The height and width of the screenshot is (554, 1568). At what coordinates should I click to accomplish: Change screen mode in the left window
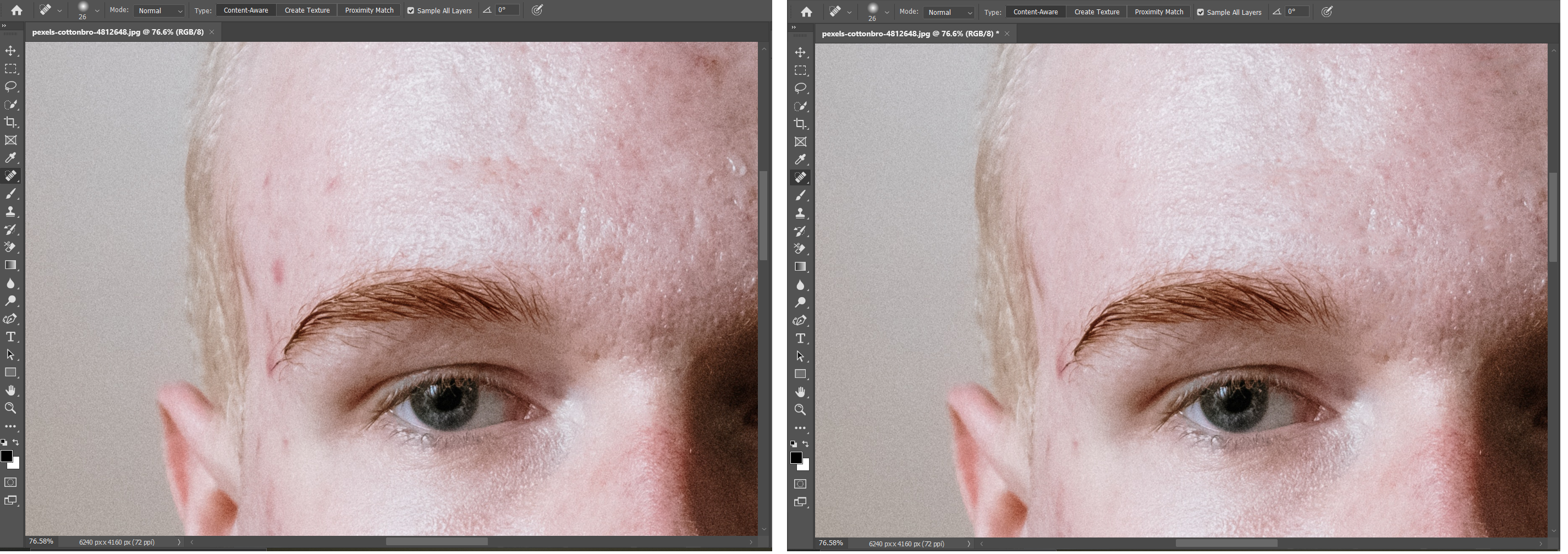click(11, 501)
